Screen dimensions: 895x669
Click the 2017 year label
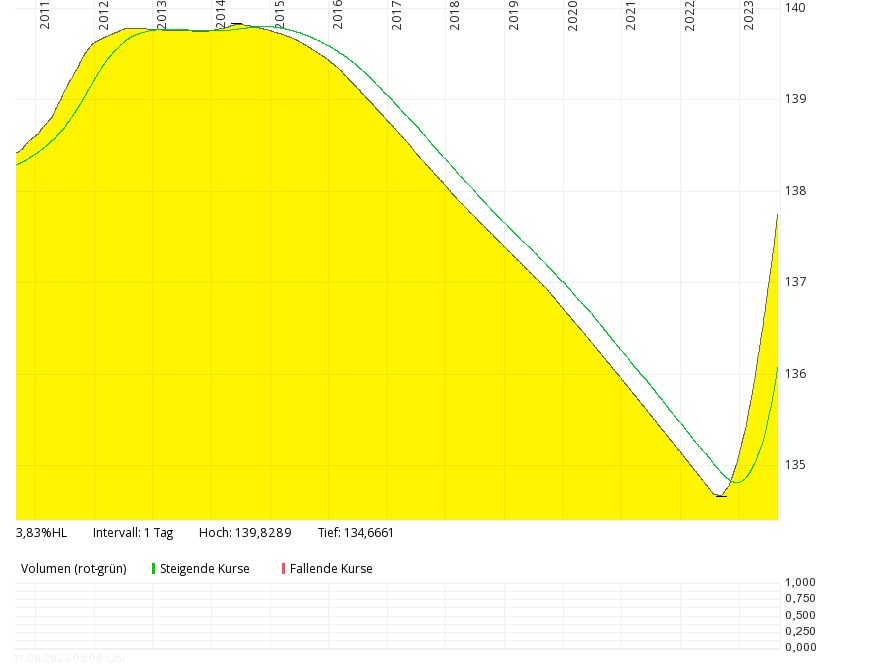click(x=396, y=15)
